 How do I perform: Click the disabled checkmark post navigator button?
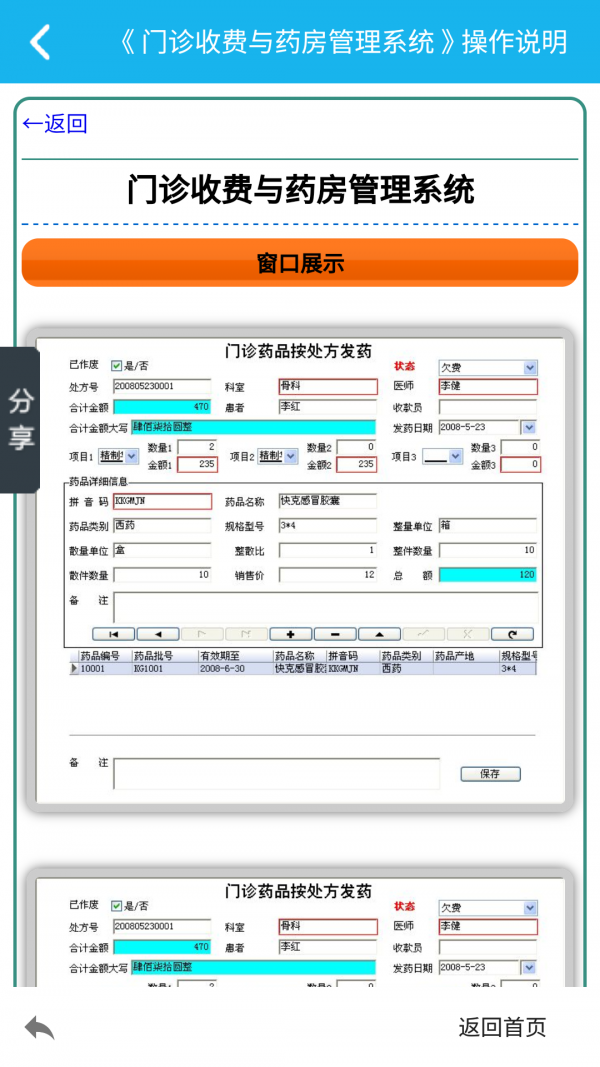point(424,634)
